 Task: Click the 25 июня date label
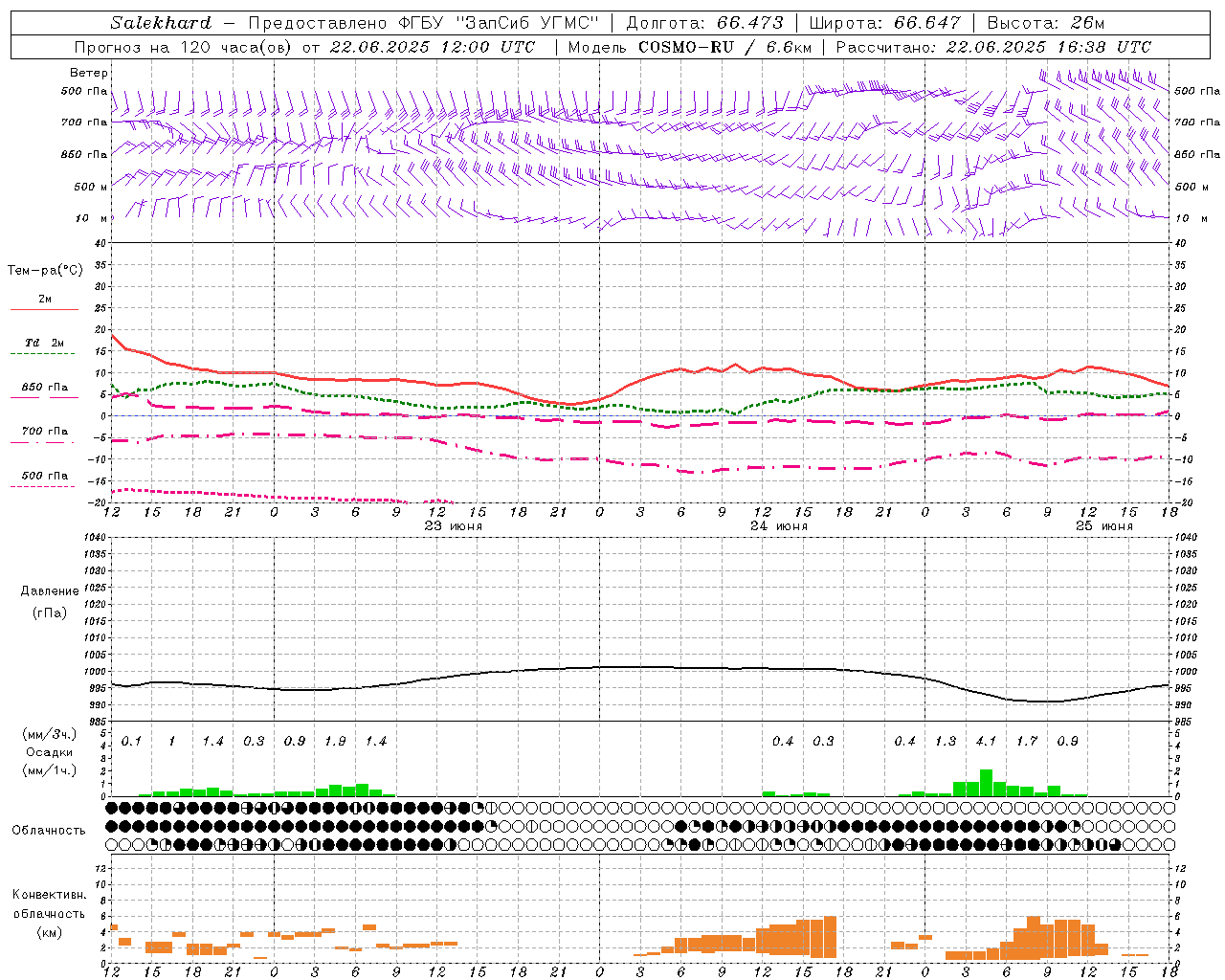pyautogui.click(x=1103, y=526)
